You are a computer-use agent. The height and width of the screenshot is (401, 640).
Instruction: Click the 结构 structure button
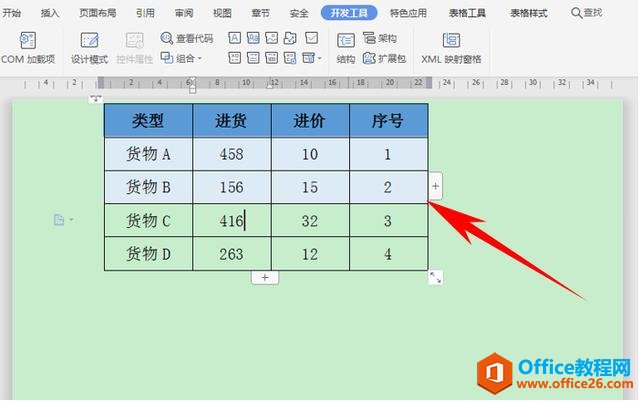click(346, 48)
